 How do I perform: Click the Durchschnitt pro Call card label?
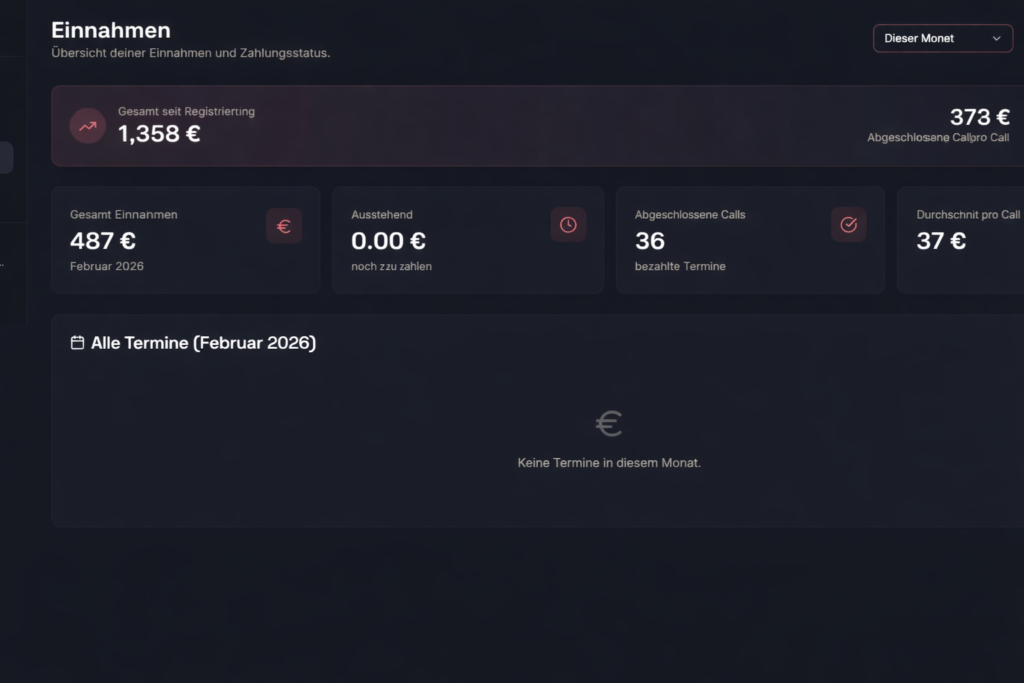[x=968, y=215]
